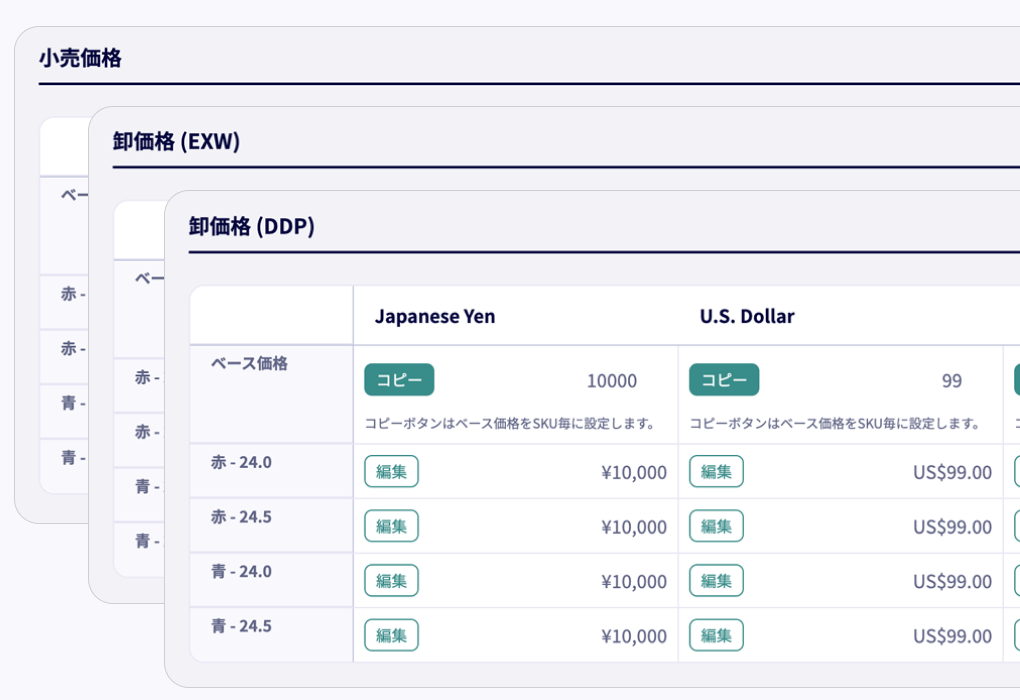Click the copy-button hint under U.S. Dollar
The image size is (1020, 700).
point(835,424)
